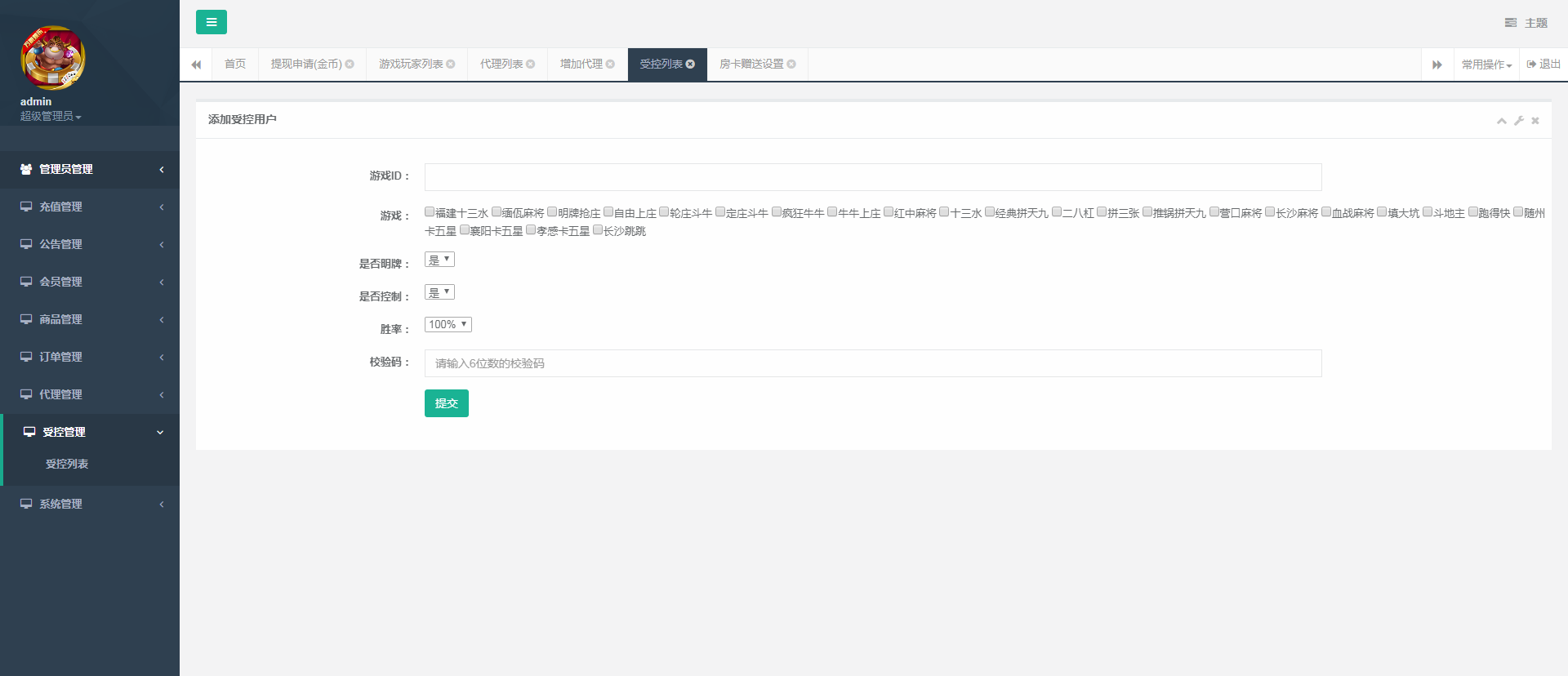Close the 游戏玩家列表 tab via its x icon
The width and height of the screenshot is (1568, 676).
coord(451,64)
